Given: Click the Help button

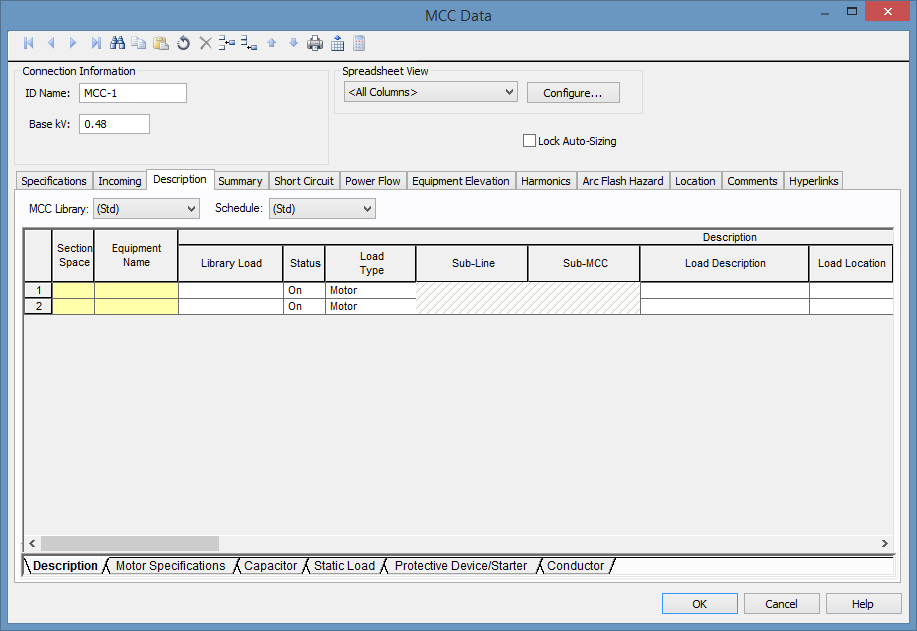Looking at the screenshot, I should (863, 604).
